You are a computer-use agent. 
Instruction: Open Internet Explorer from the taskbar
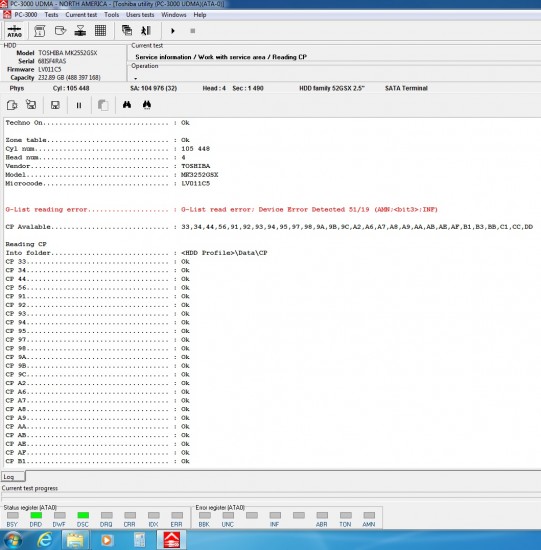[45, 539]
